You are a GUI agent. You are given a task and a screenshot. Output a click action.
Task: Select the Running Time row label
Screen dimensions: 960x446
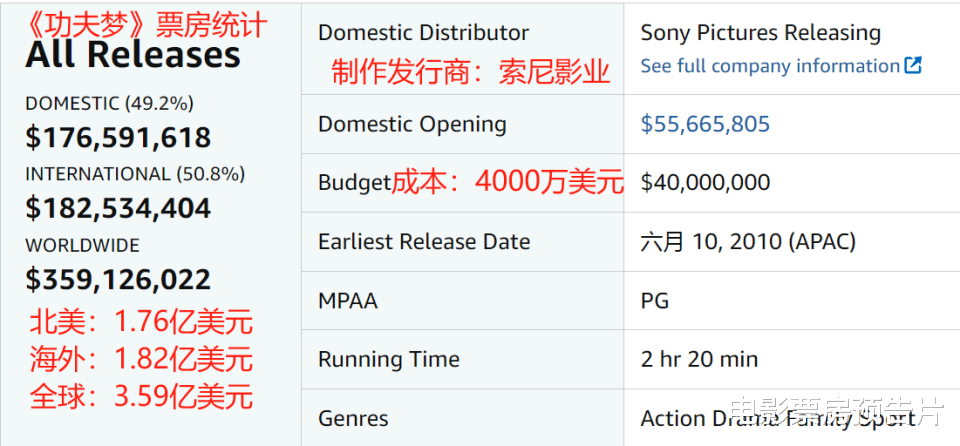click(x=389, y=359)
